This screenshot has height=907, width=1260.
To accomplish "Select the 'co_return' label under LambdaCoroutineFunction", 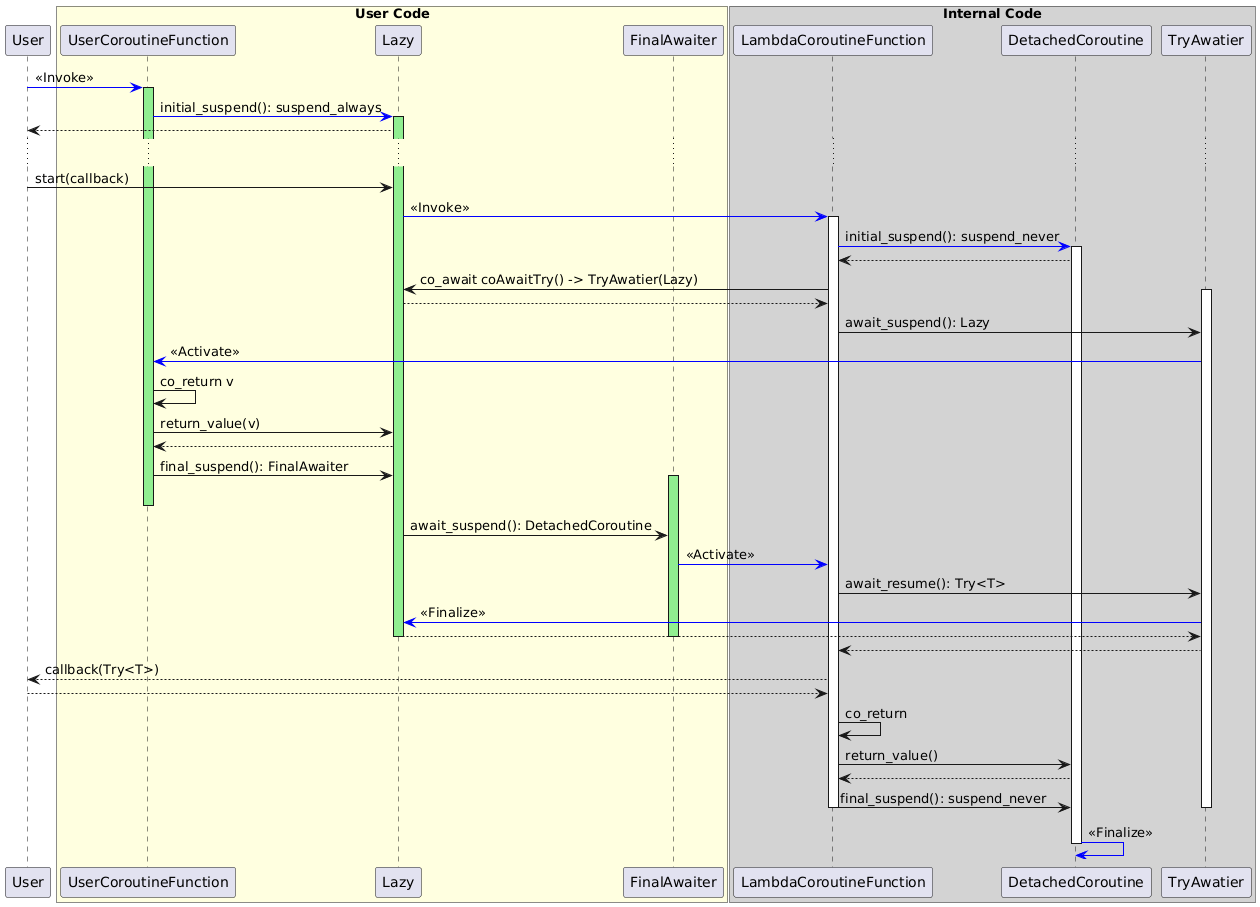I will point(876,713).
